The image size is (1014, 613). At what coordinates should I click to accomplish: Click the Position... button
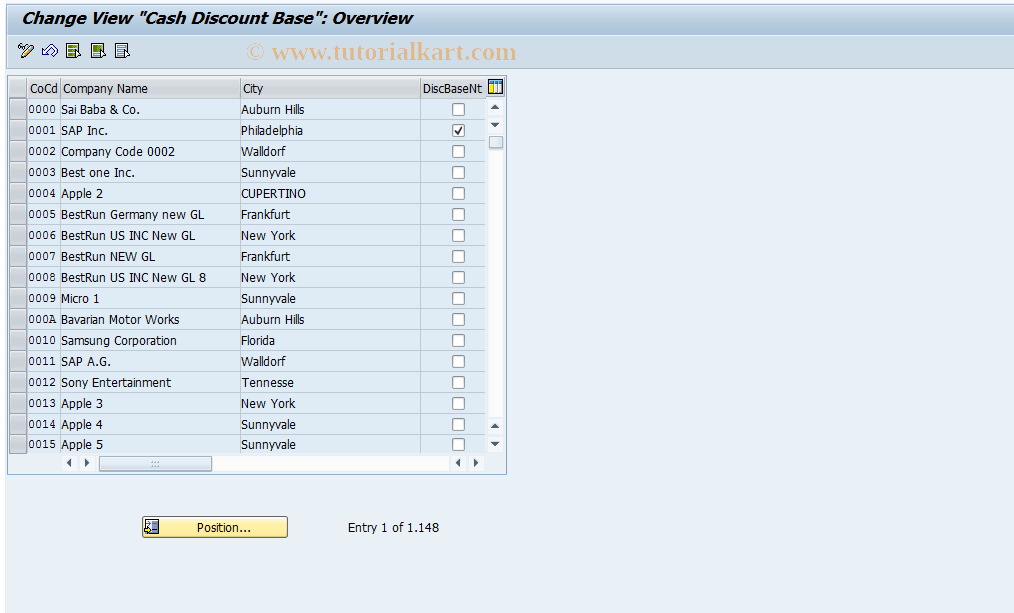point(215,527)
